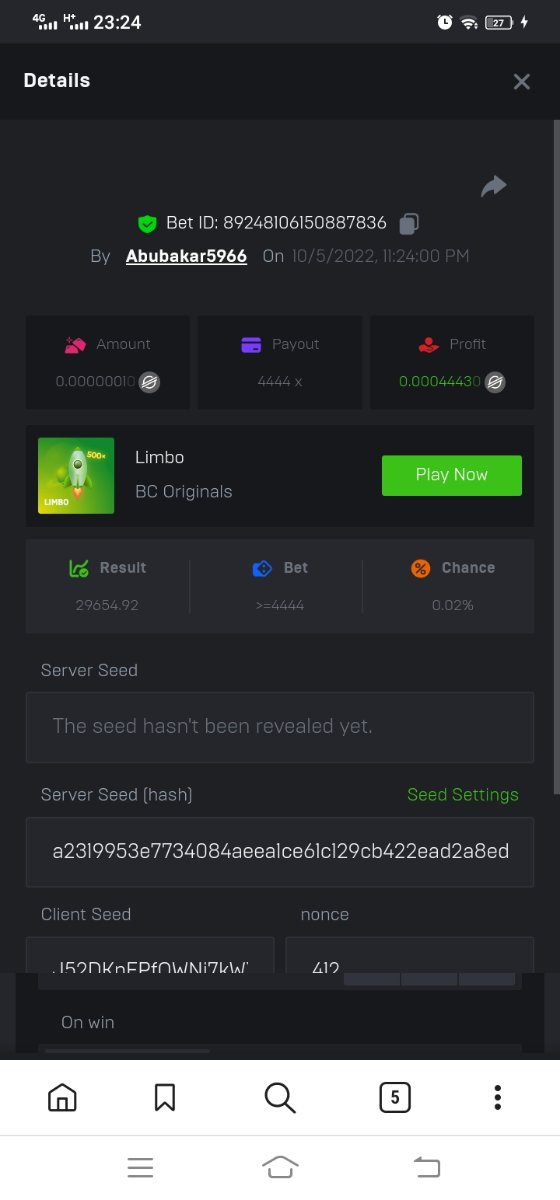Tap the green Result chart icon
Image resolution: width=560 pixels, height=1200 pixels.
pos(79,568)
